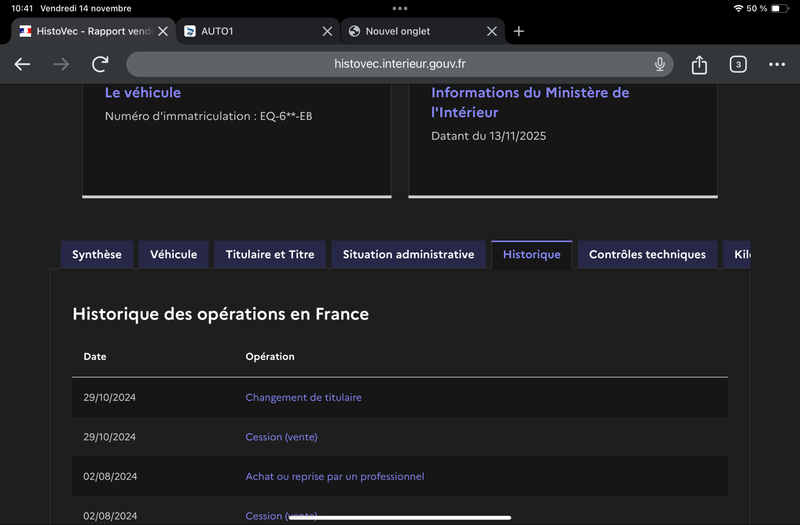Click the Changement de titulaire link

pyautogui.click(x=303, y=397)
